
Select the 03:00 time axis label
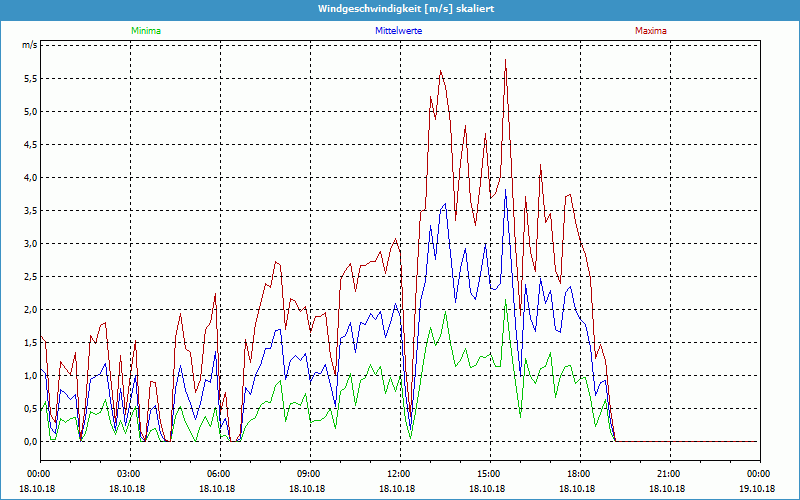(129, 474)
